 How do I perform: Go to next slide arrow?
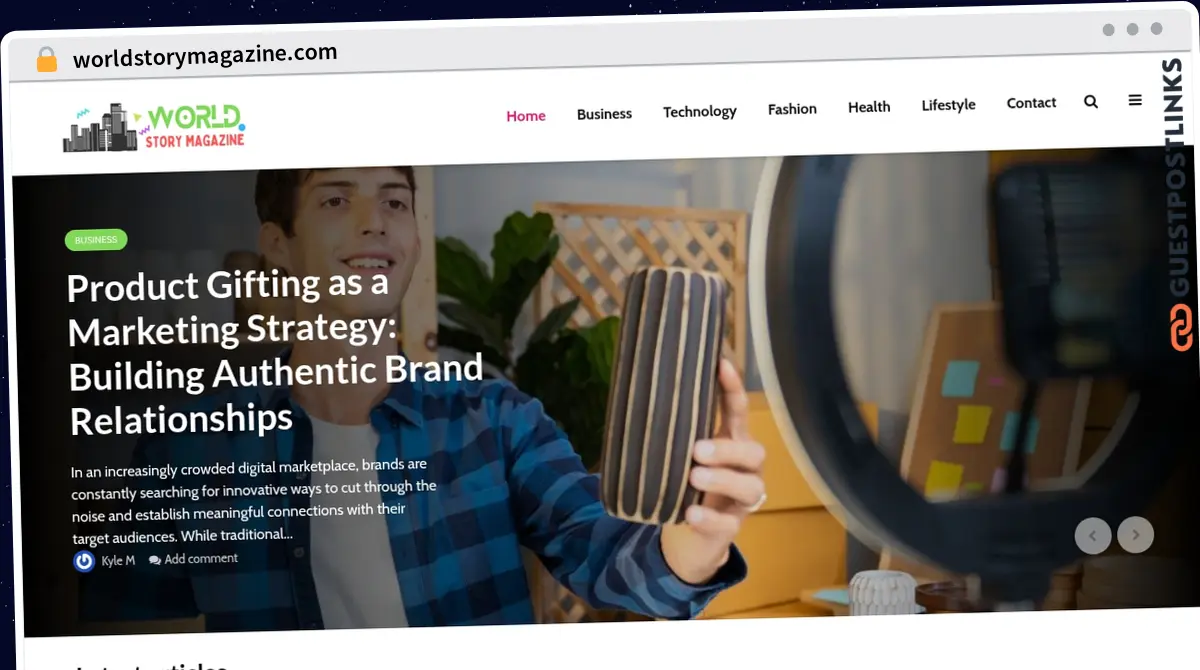(1135, 535)
